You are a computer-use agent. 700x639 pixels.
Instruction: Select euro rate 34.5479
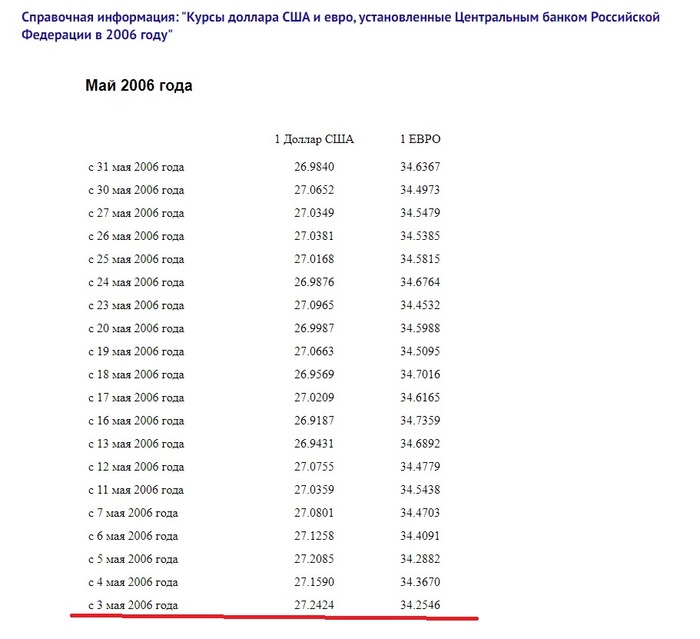420,213
